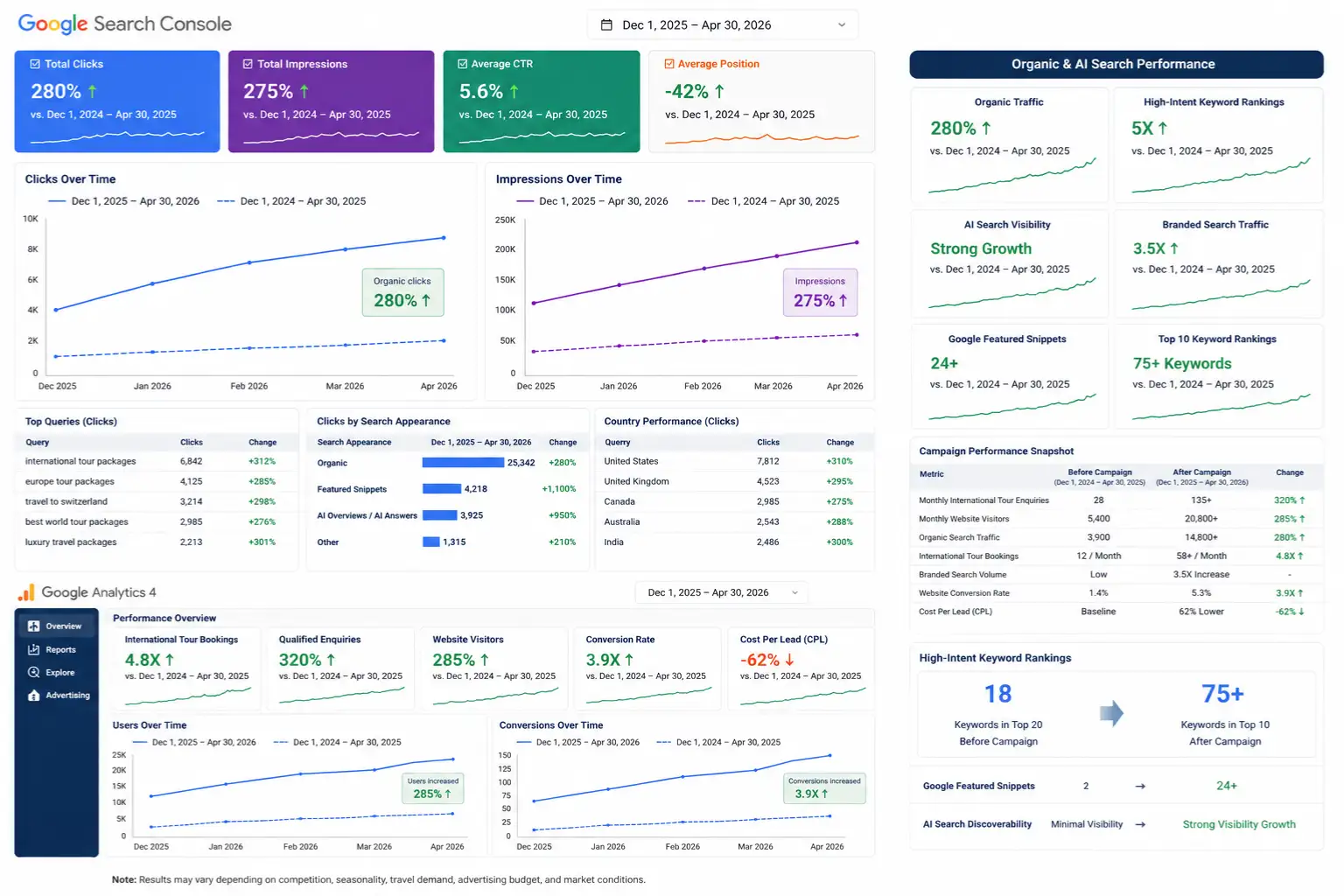Screen dimensions: 1344x896
Task: Click the Google Search Console logo
Action: pyautogui.click(x=125, y=24)
